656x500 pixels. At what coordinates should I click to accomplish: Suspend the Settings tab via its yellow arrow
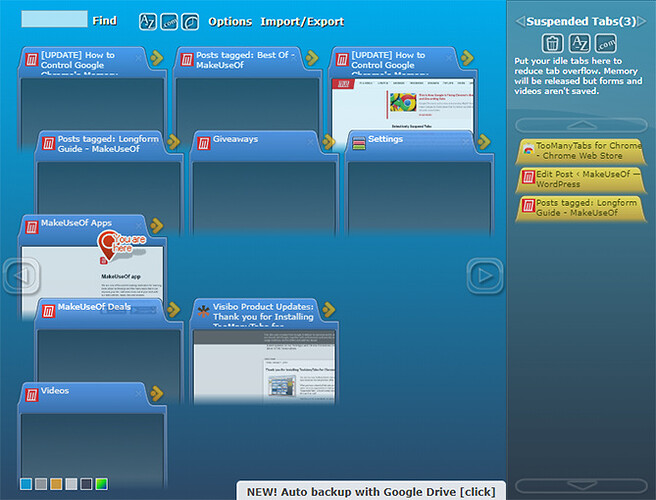(485, 142)
